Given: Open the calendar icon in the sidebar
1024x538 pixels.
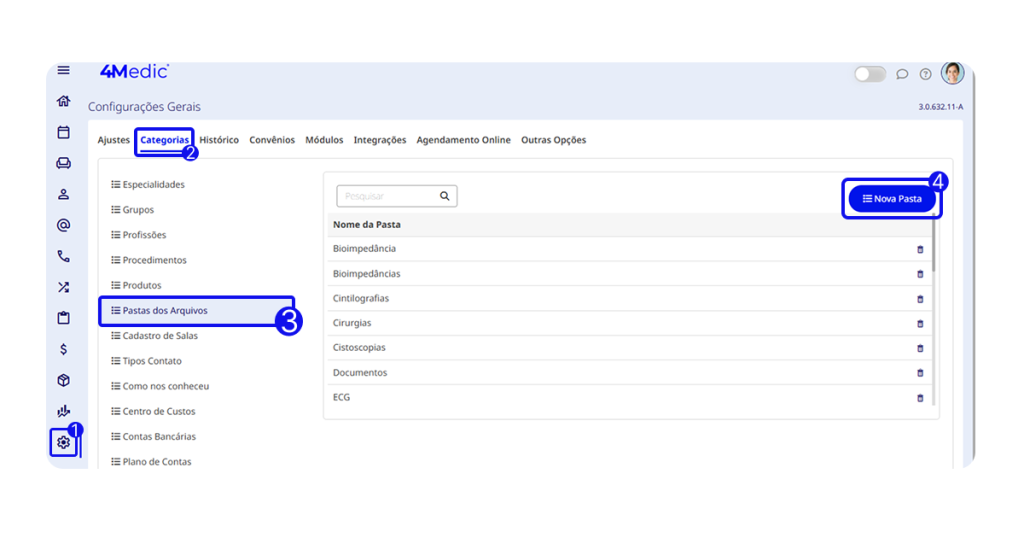Looking at the screenshot, I should coord(64,132).
